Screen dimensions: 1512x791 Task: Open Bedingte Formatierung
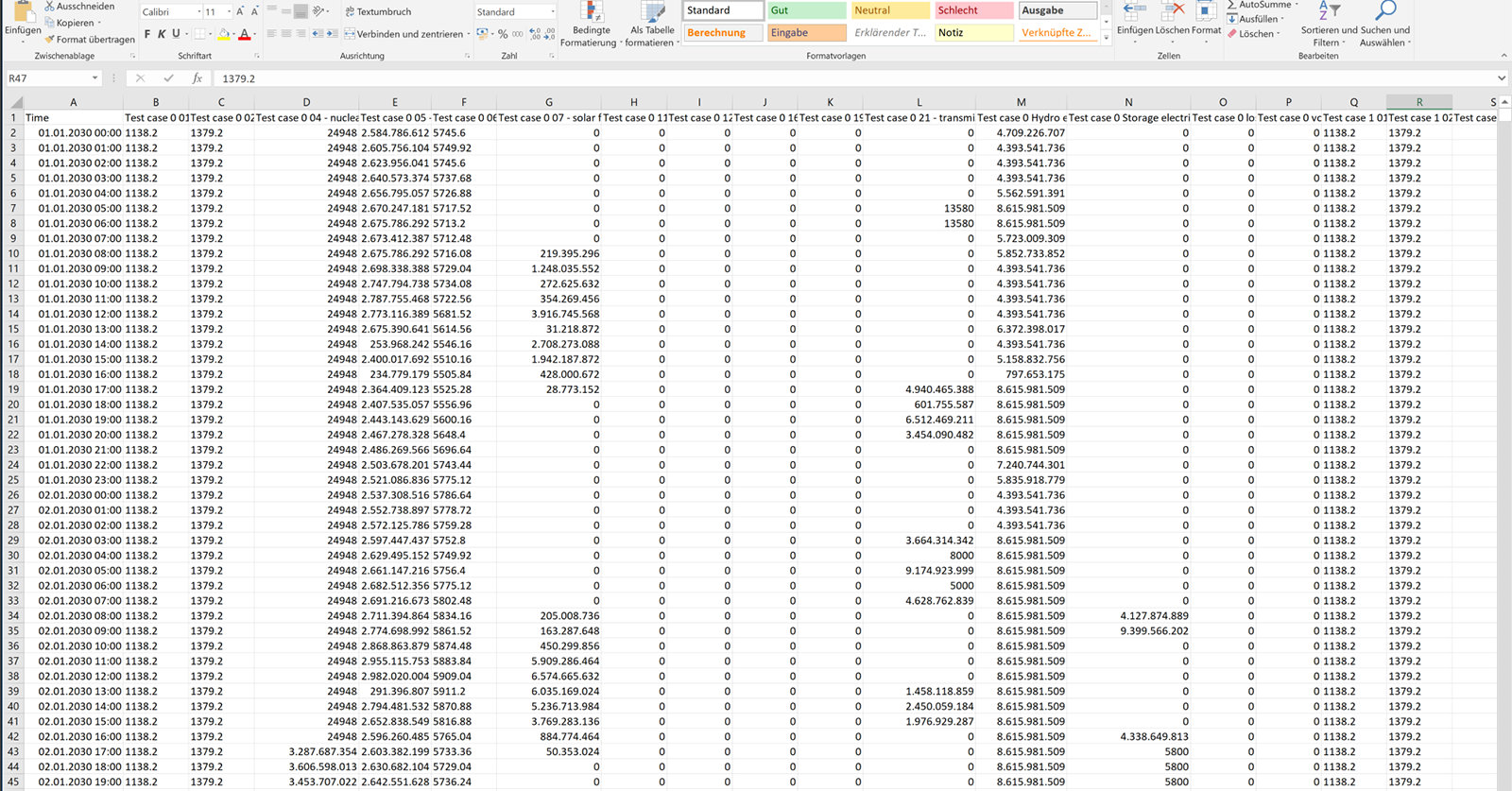click(x=591, y=24)
